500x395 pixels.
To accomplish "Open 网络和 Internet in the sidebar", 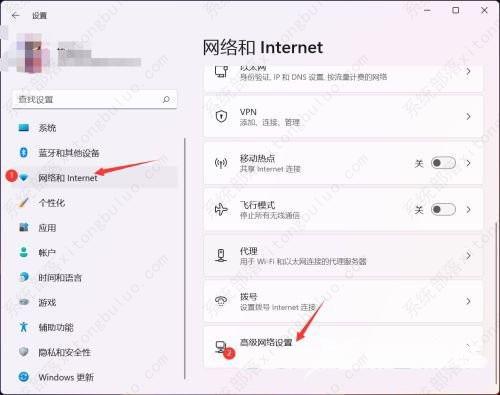I will [95, 178].
